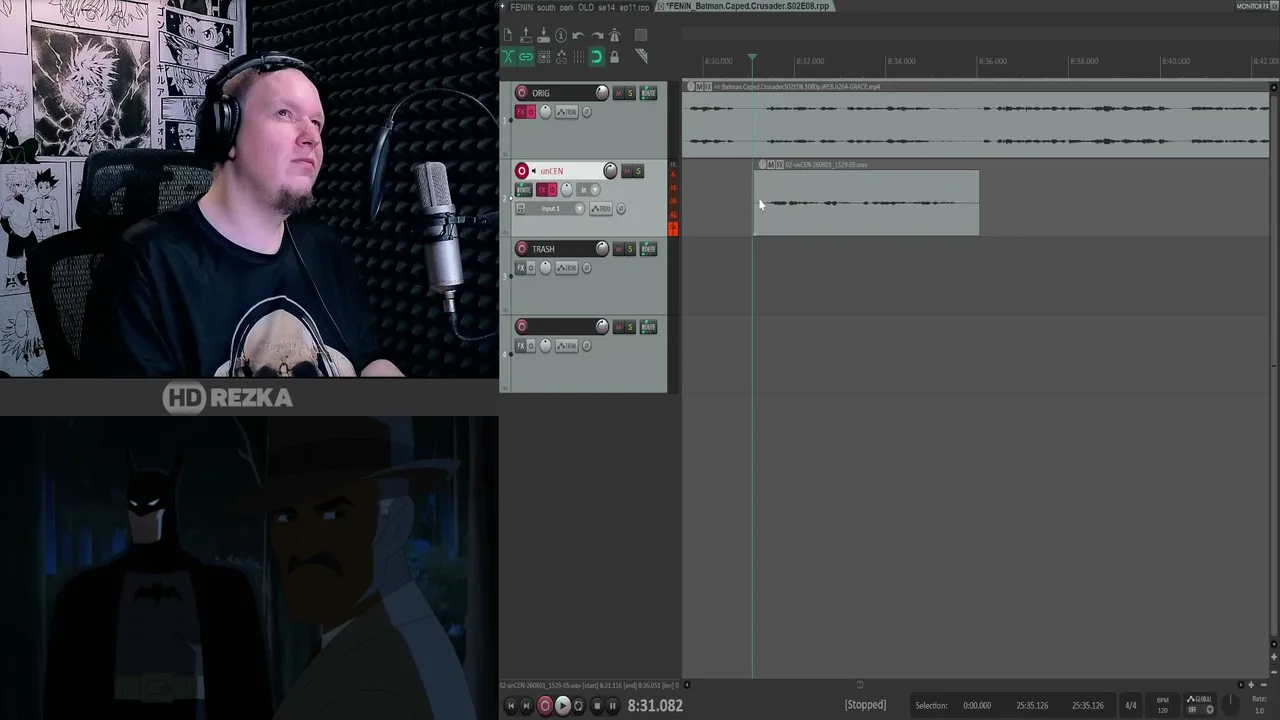Viewport: 1280px width, 720px height.
Task: Click the Redo arrow icon
Action: click(597, 35)
